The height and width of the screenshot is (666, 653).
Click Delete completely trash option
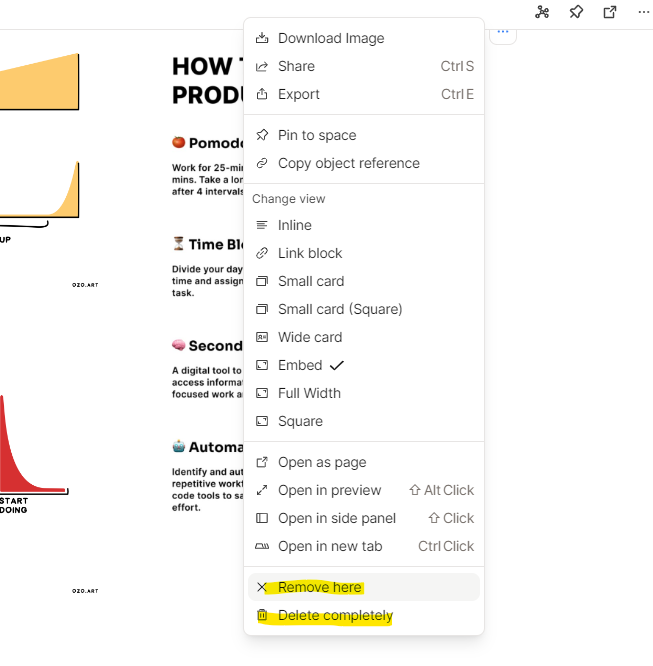335,615
